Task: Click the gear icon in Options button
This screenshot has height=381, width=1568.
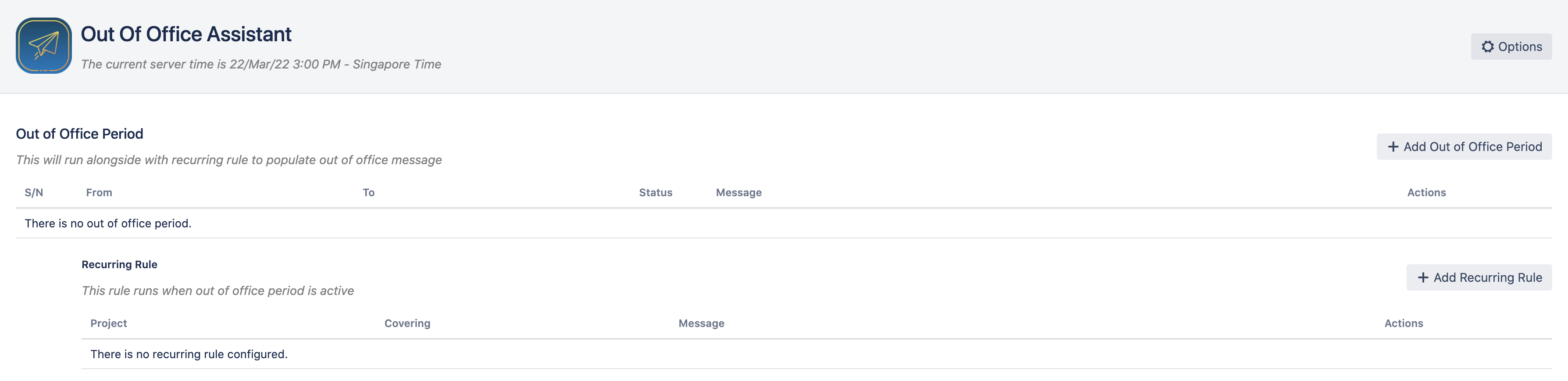Action: coord(1487,47)
